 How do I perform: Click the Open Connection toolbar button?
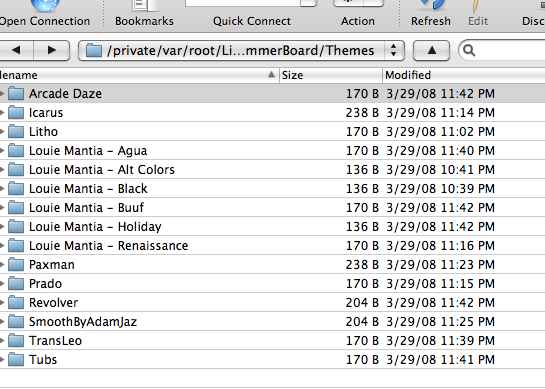(x=44, y=14)
